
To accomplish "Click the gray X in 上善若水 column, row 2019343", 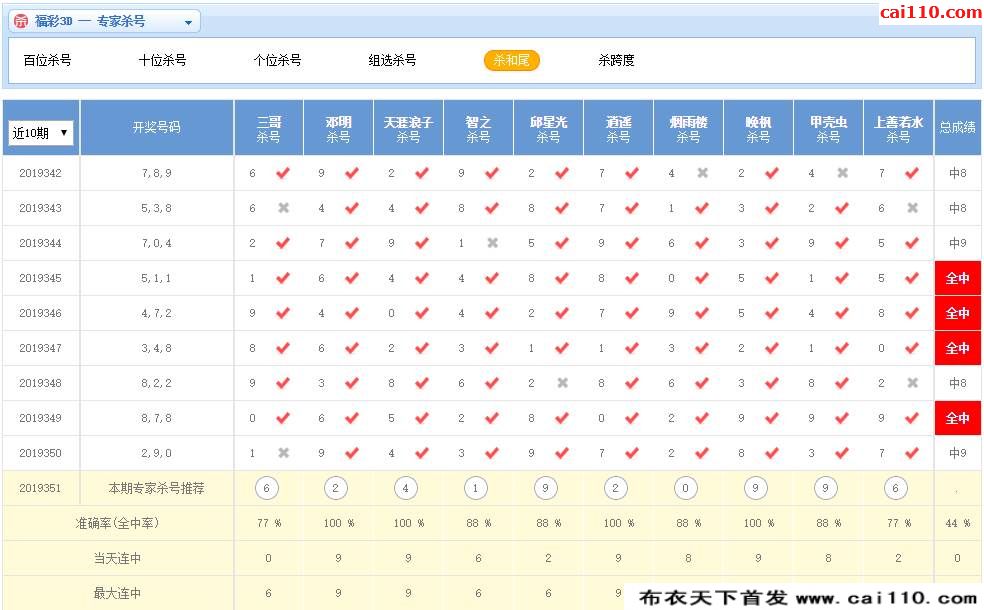I will [912, 208].
